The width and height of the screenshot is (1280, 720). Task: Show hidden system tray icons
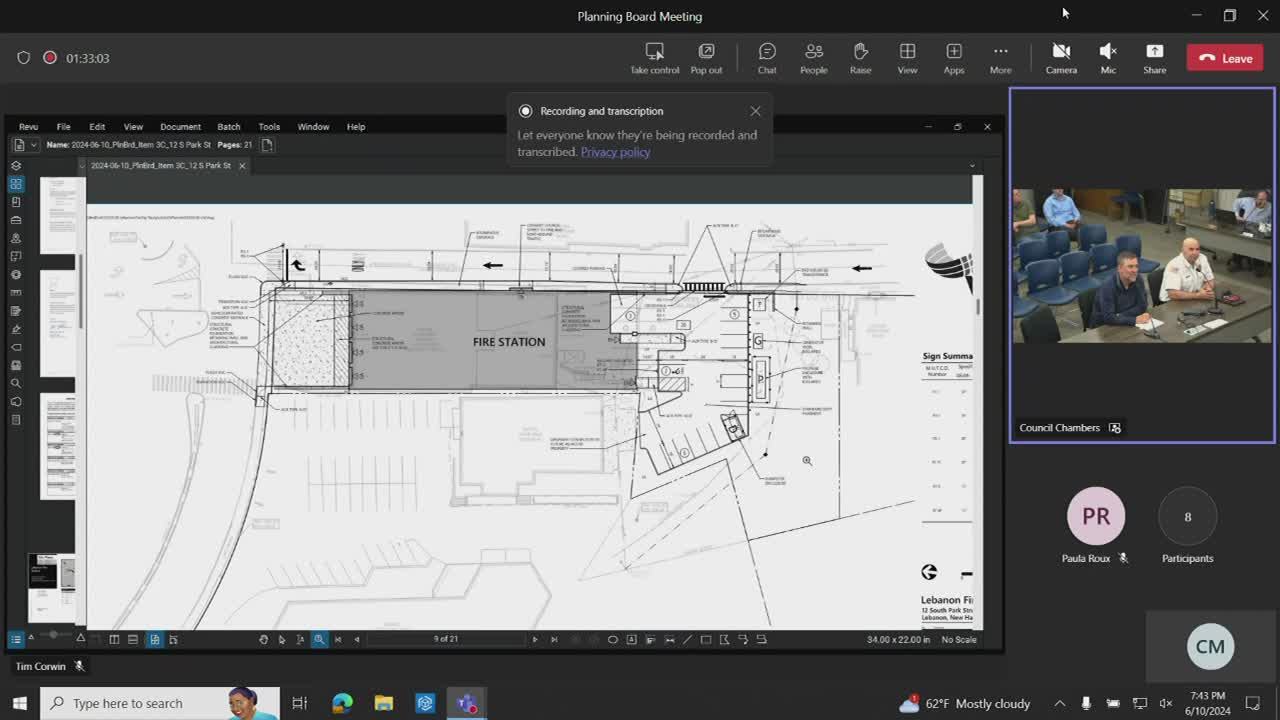tap(1059, 703)
